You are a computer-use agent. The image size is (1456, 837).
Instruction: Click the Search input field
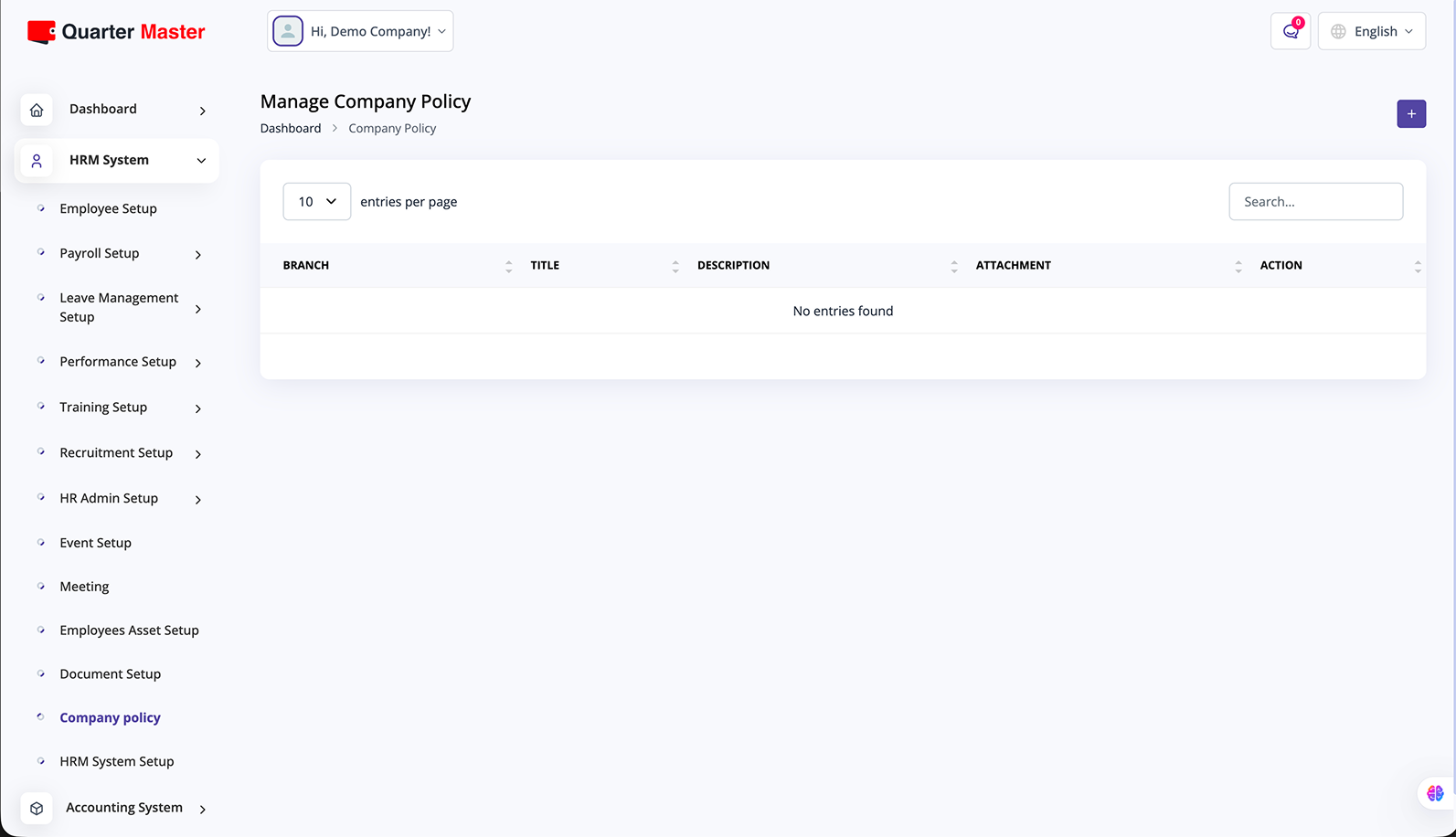pos(1314,202)
